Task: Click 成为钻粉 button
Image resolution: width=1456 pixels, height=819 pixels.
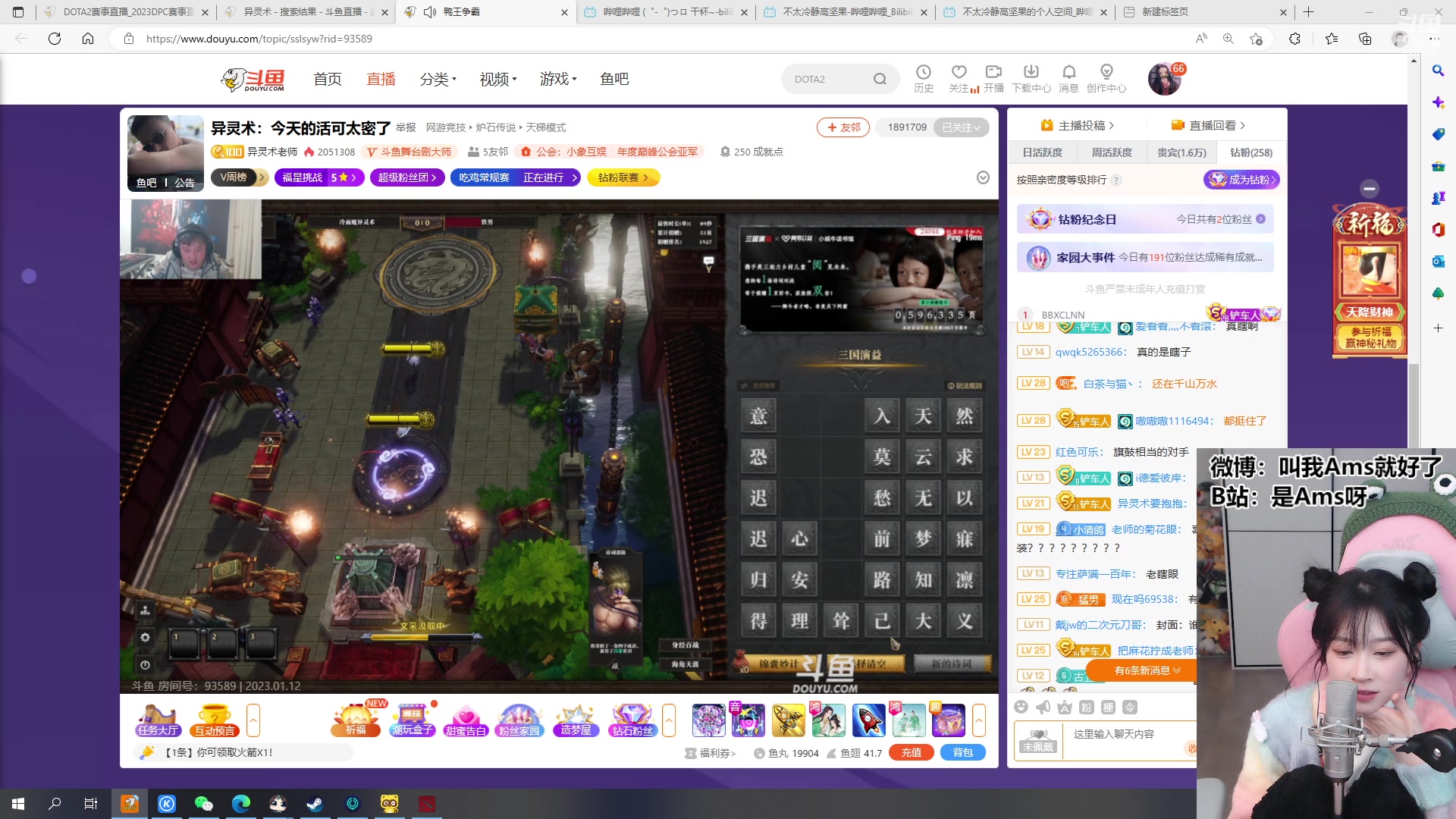Action: [x=1241, y=180]
